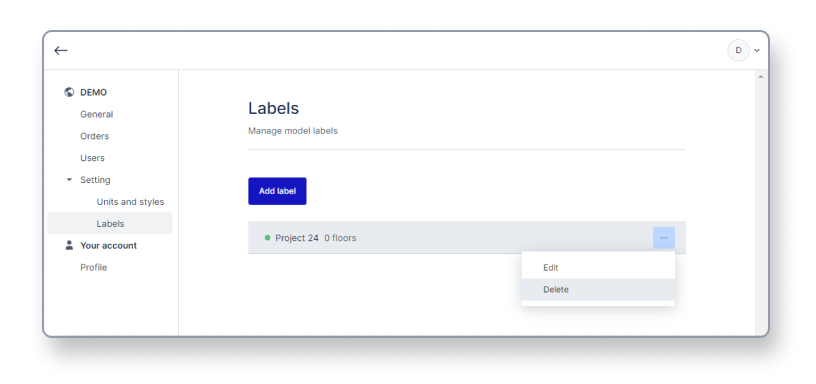Open the Users page

pyautogui.click(x=92, y=158)
